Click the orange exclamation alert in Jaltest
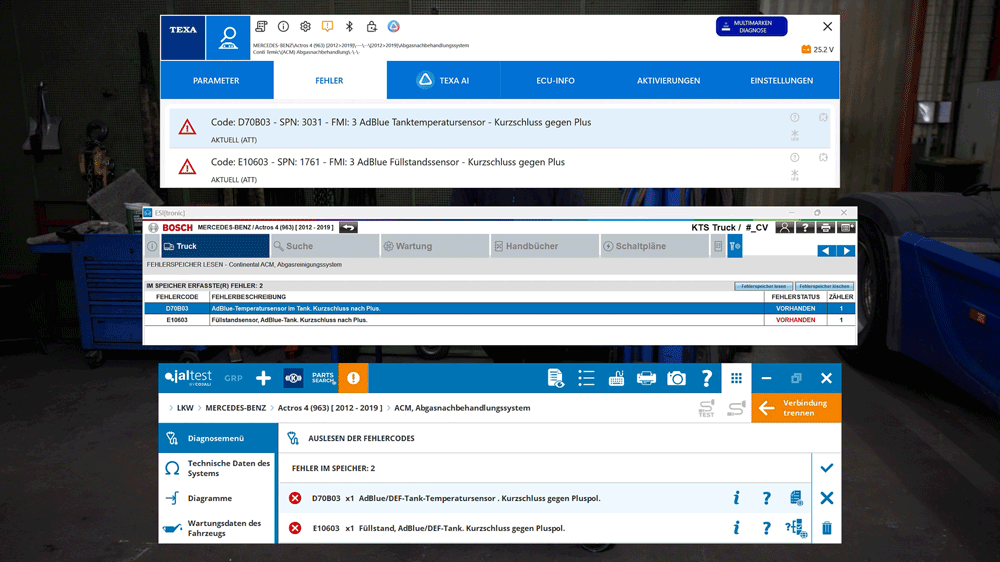This screenshot has width=1000, height=562. (x=353, y=378)
